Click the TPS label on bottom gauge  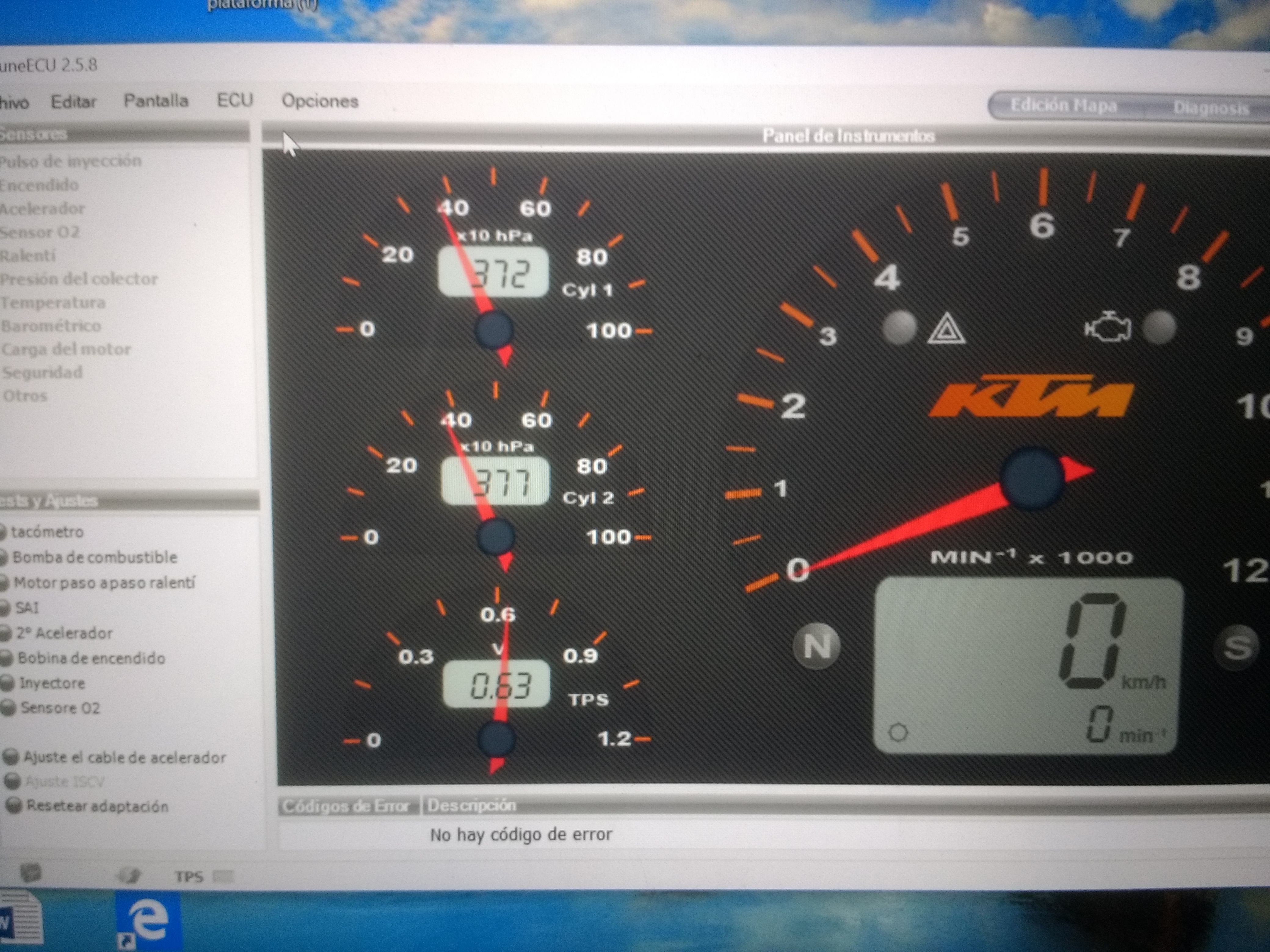[588, 700]
